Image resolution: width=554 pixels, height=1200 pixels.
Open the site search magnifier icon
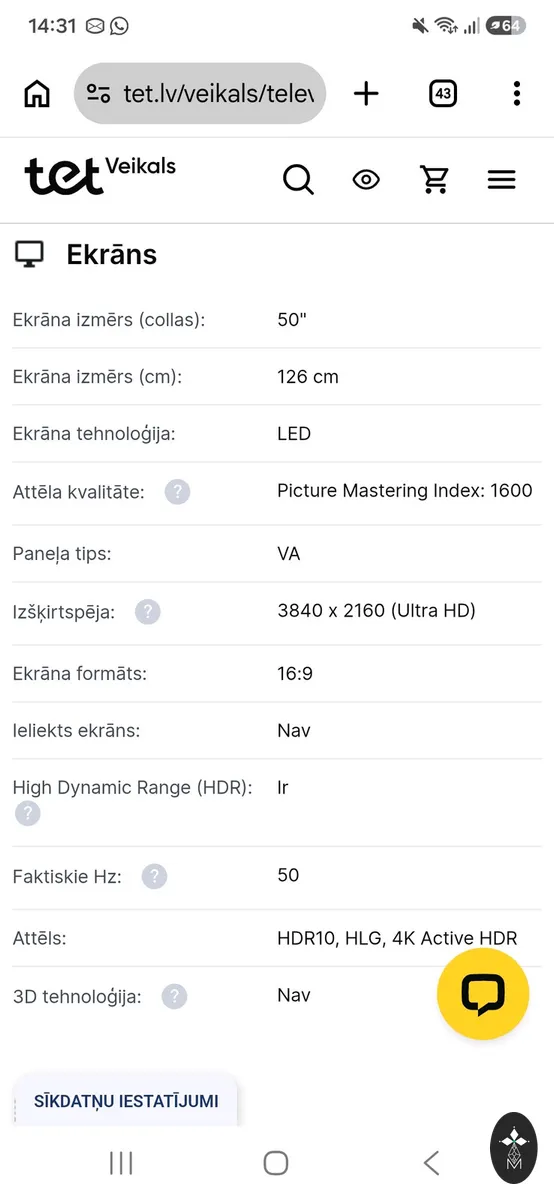pos(298,180)
